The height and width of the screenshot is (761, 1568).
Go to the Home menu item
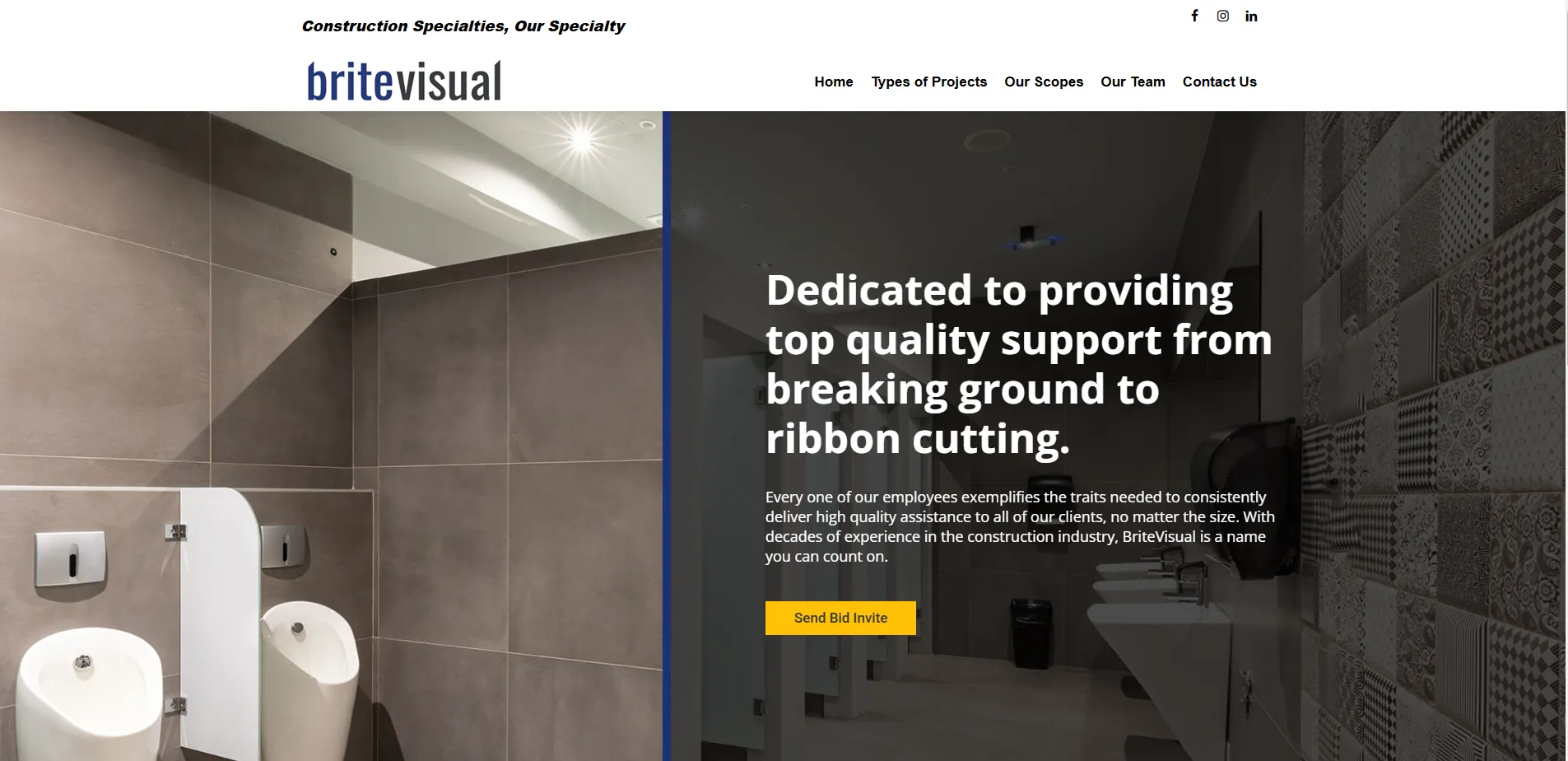834,82
